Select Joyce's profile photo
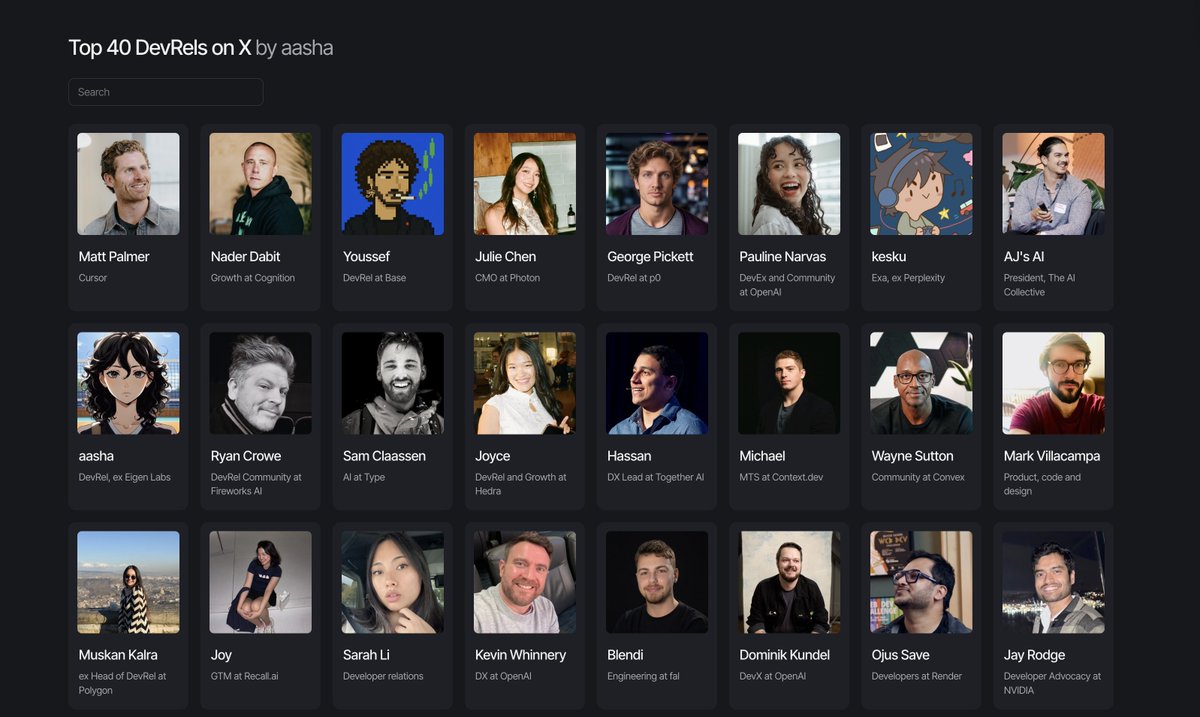Screen dimensions: 1200x717 coord(524,383)
